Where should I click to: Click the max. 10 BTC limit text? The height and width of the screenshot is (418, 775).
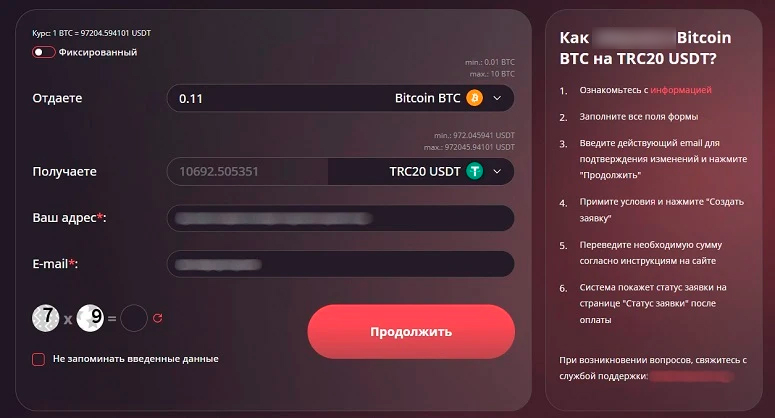490,74
